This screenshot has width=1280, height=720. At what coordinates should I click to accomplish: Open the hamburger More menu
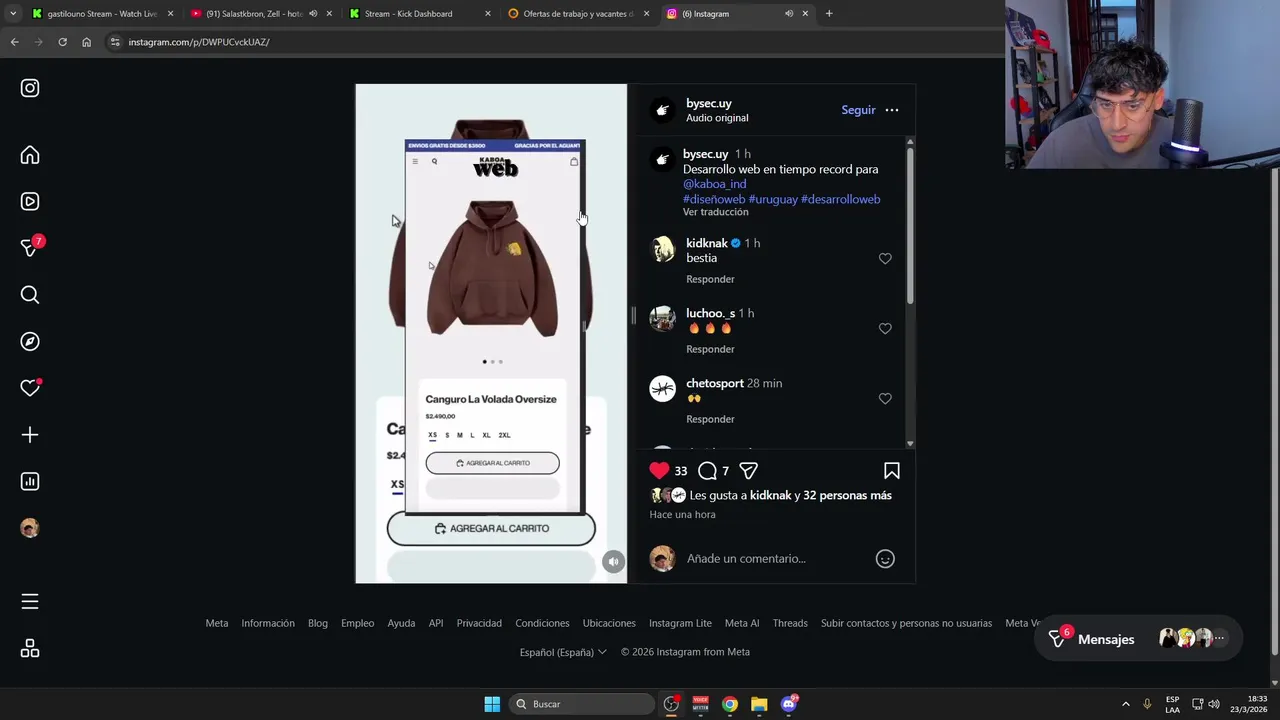coord(30,601)
